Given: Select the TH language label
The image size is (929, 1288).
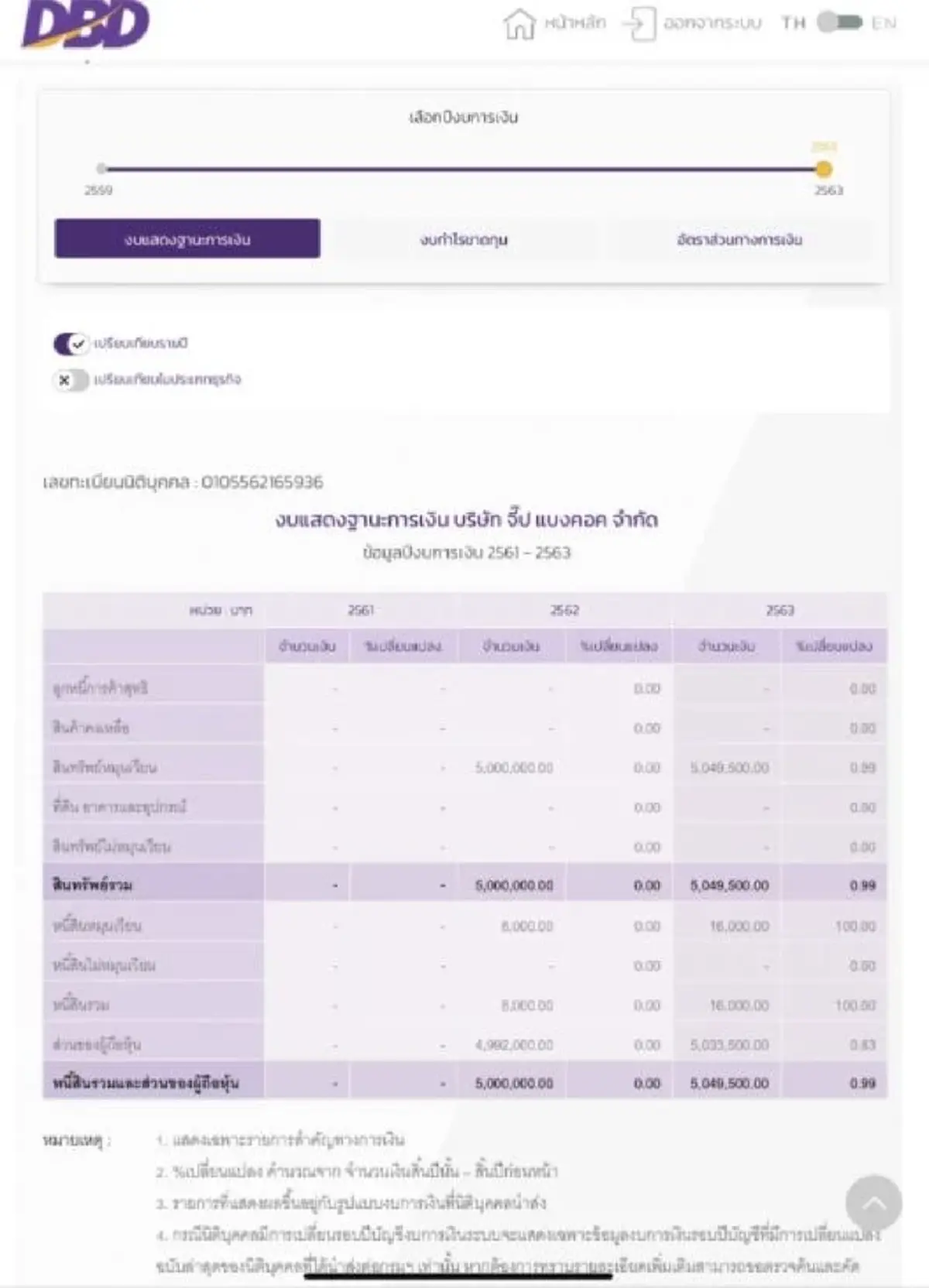Looking at the screenshot, I should point(794,23).
